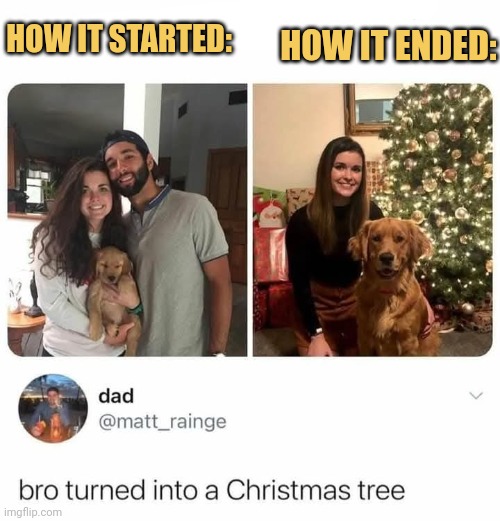
Task: Open the tweet options chevron menu
Action: (x=476, y=395)
